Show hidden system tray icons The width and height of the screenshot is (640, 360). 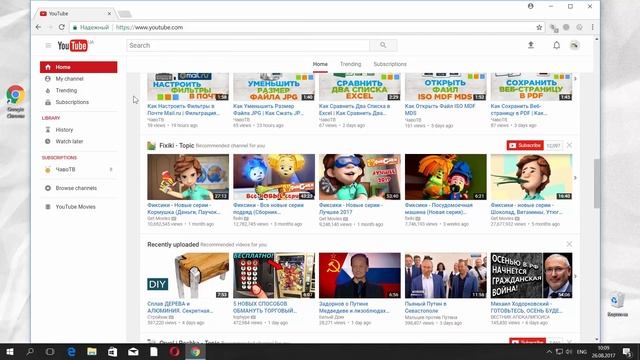coord(549,351)
